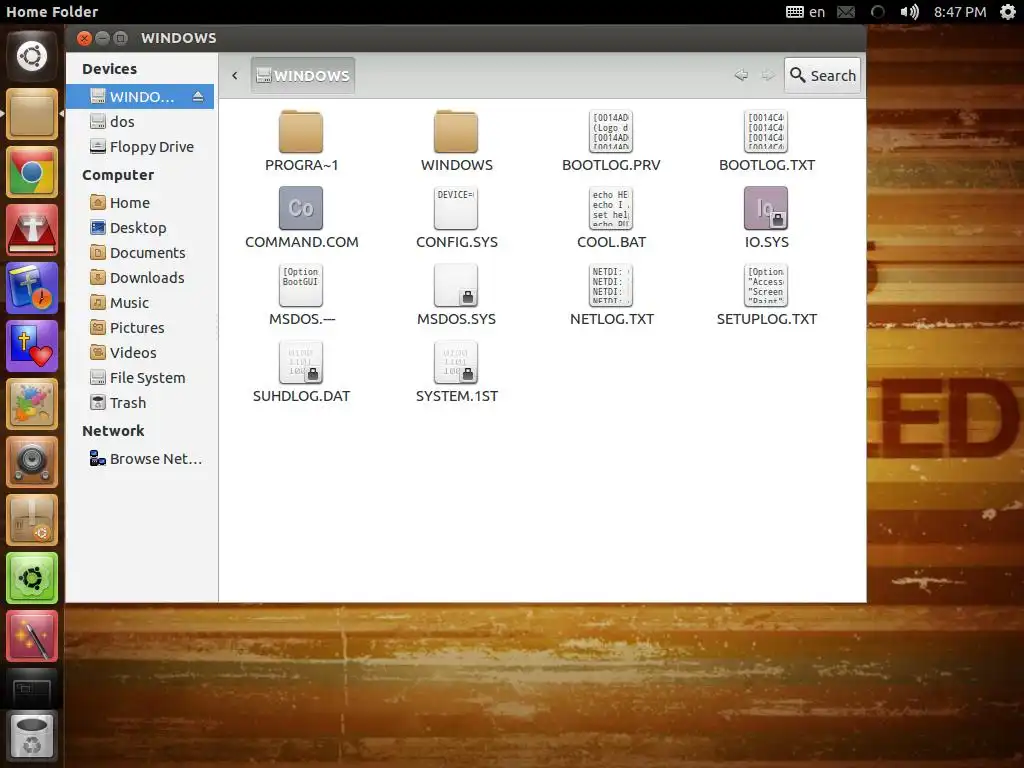
Task: Click the 8:47 PM clock
Action: [x=959, y=12]
